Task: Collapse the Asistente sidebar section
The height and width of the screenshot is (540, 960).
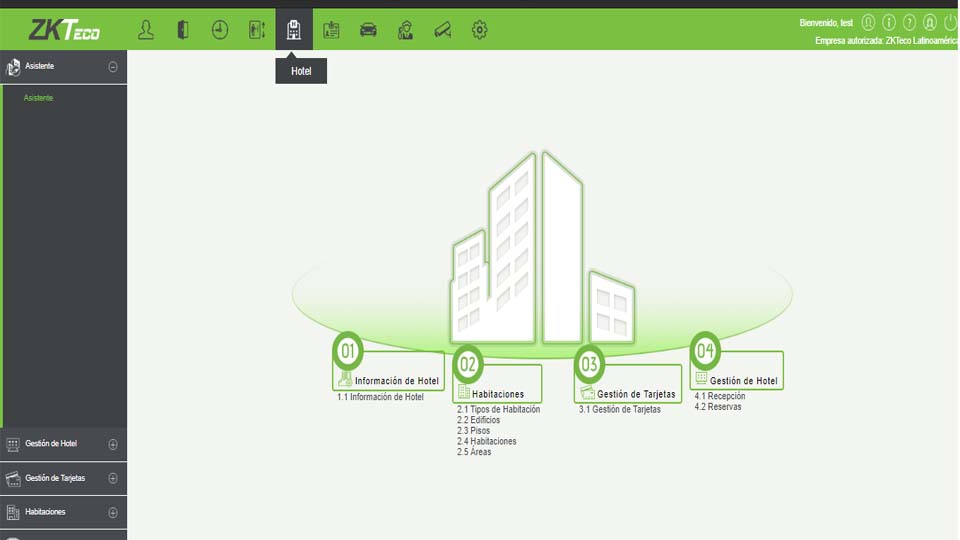Action: 113,67
